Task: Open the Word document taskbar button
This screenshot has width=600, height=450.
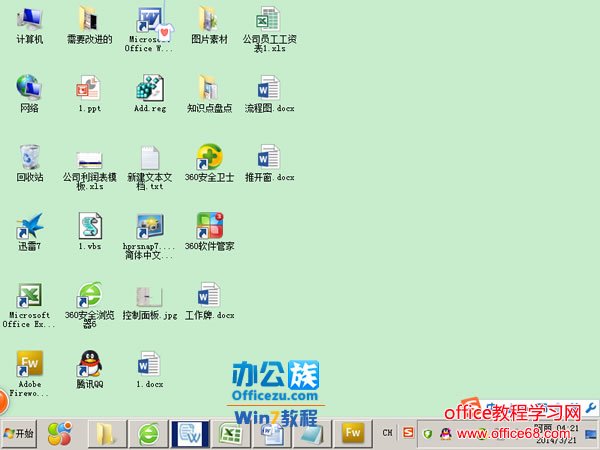Action: (272, 434)
